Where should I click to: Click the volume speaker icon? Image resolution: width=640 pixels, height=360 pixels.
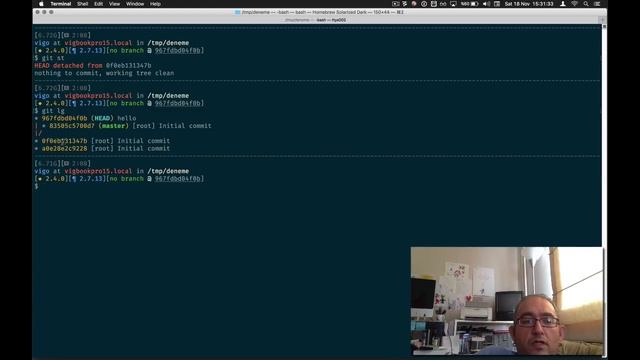[x=487, y=4]
